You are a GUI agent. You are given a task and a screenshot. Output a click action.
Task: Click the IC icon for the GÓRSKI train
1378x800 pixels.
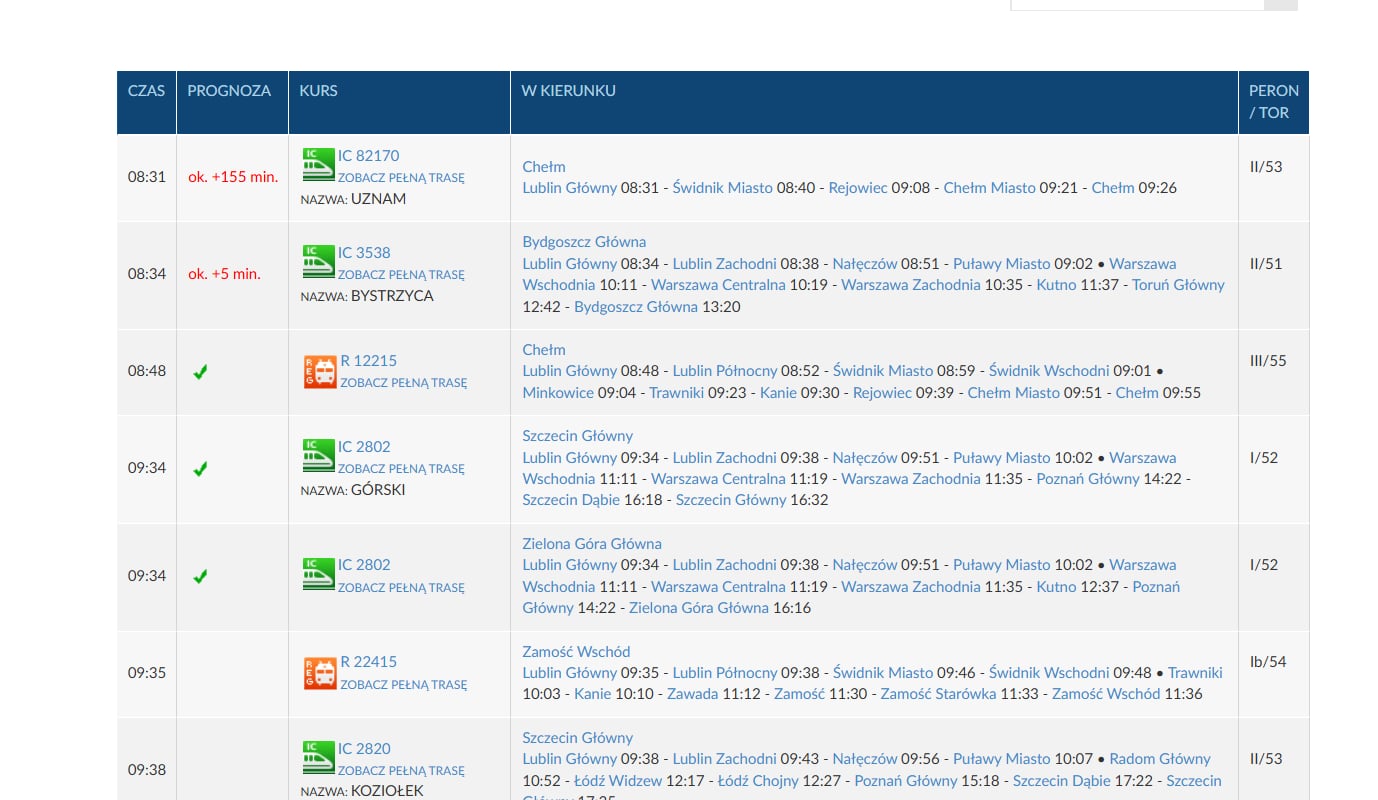coord(318,456)
